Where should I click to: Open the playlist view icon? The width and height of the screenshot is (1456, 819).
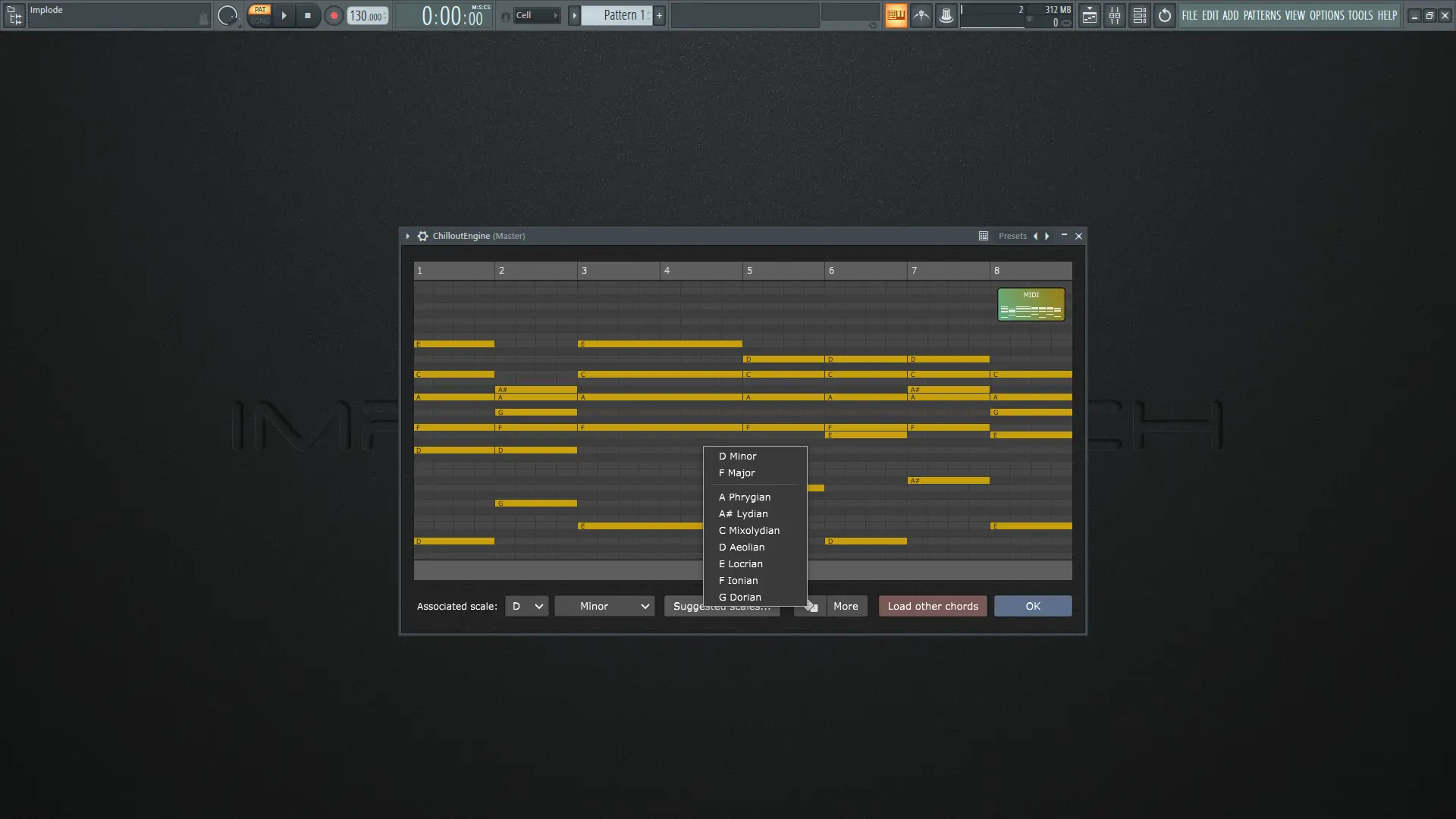(x=1089, y=16)
